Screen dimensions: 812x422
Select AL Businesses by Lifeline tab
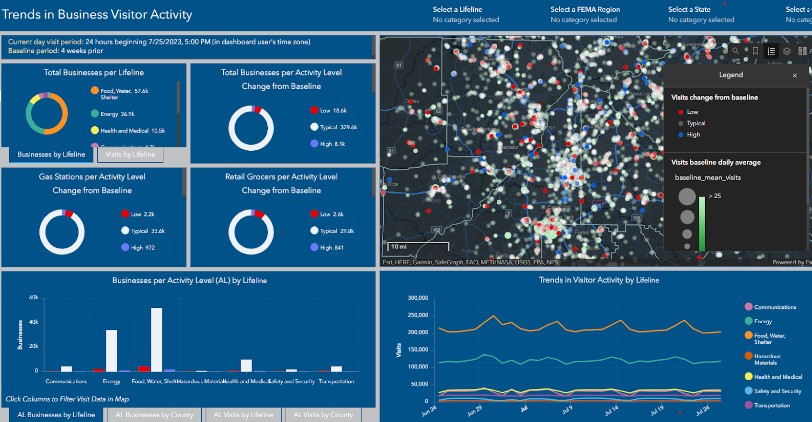[56, 415]
